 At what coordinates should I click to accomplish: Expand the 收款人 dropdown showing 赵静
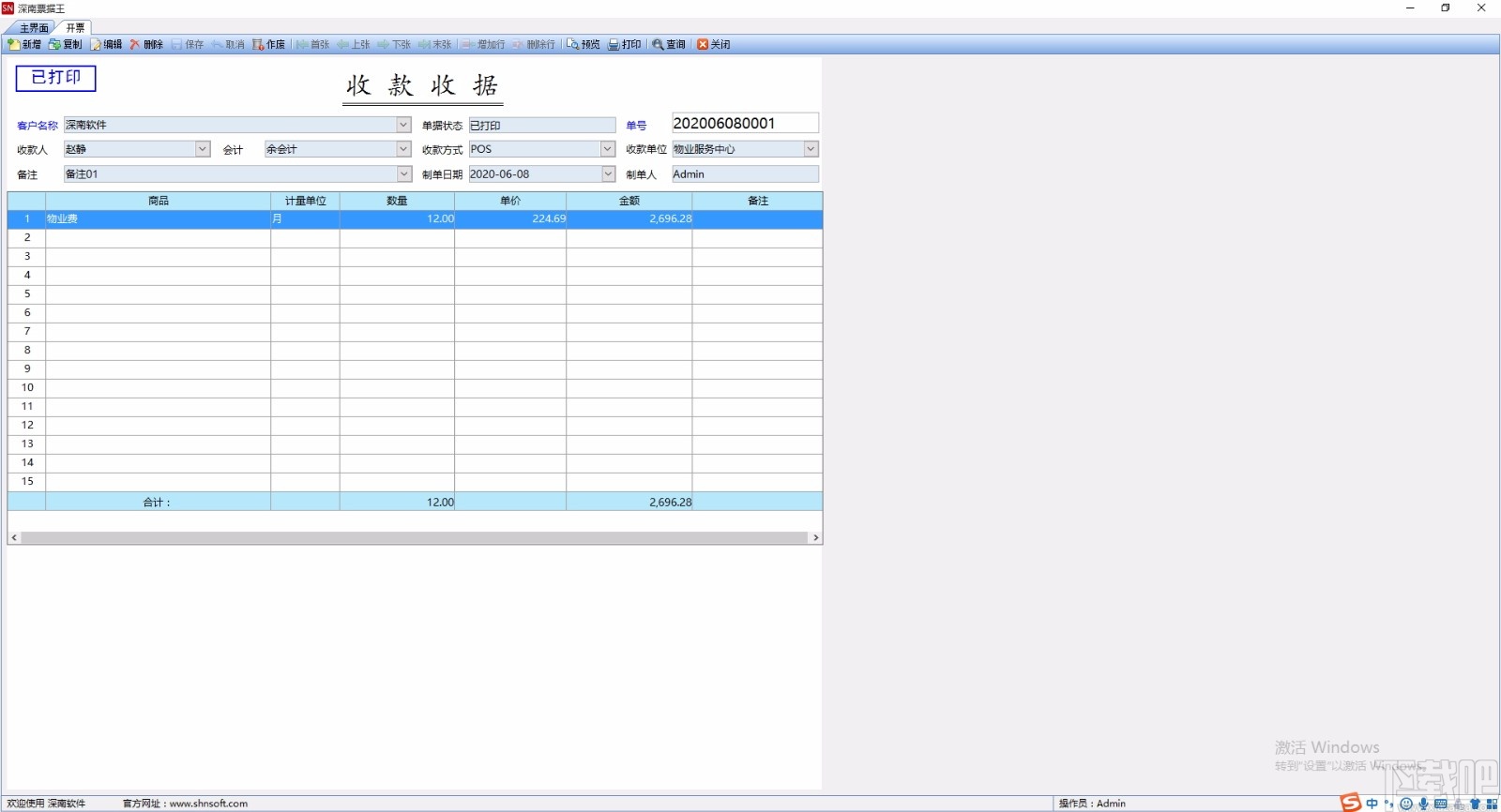tap(203, 149)
